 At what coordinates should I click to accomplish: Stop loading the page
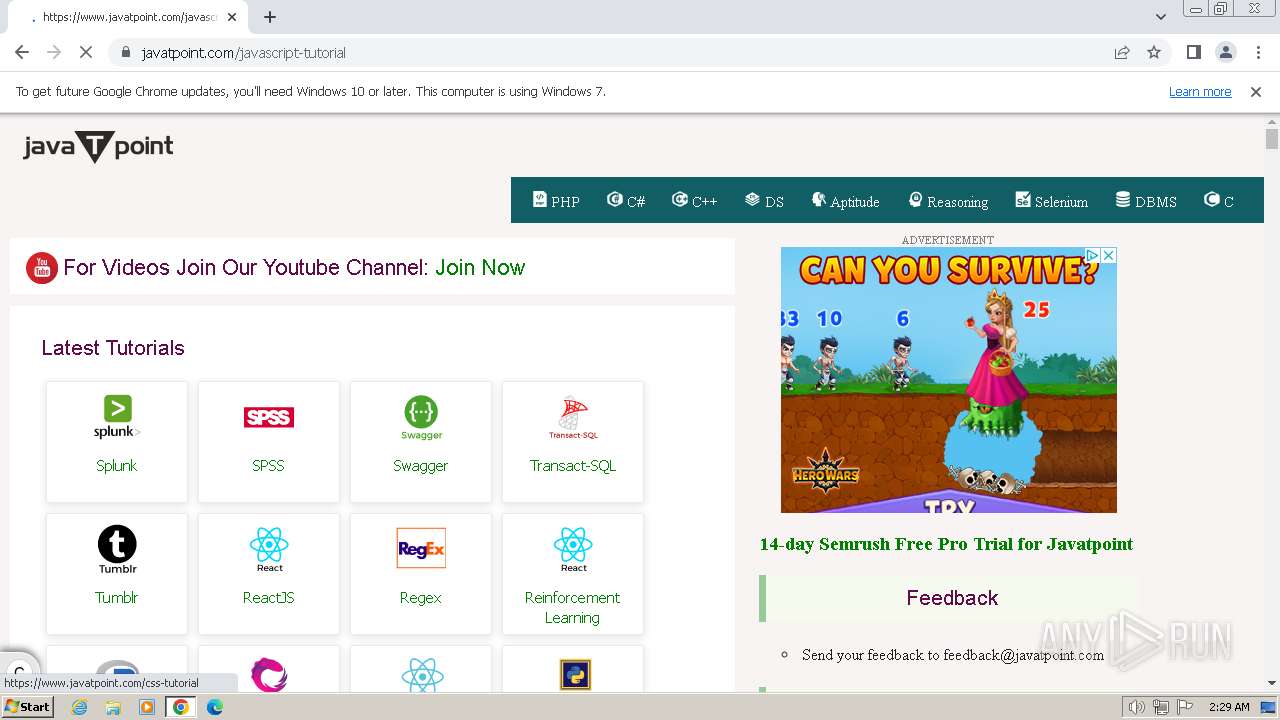coord(86,52)
